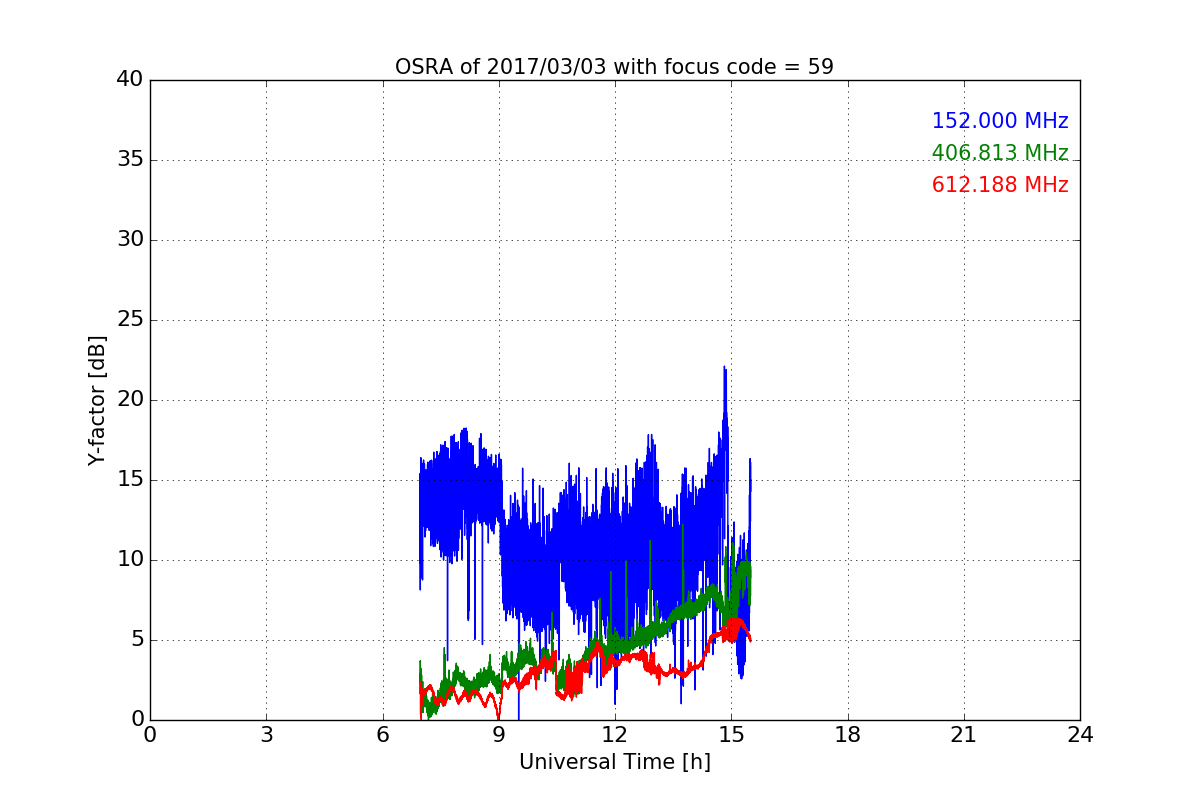
Task: Select the red 612.188 MHz legend label
Action: [x=1000, y=185]
